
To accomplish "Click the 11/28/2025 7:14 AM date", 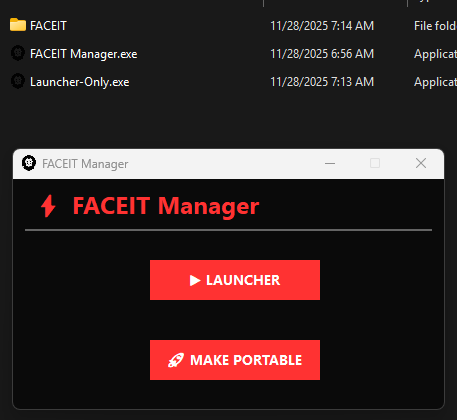I will [322, 26].
